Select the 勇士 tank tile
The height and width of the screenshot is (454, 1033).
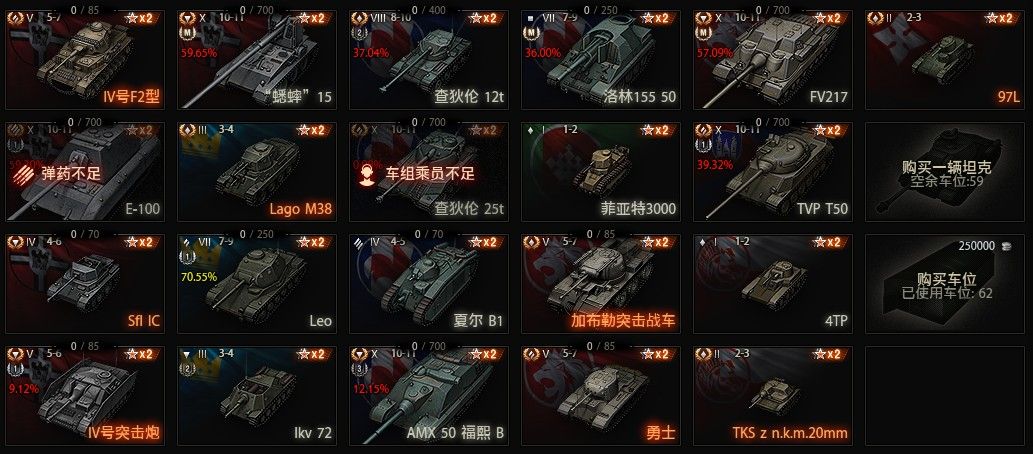601,395
